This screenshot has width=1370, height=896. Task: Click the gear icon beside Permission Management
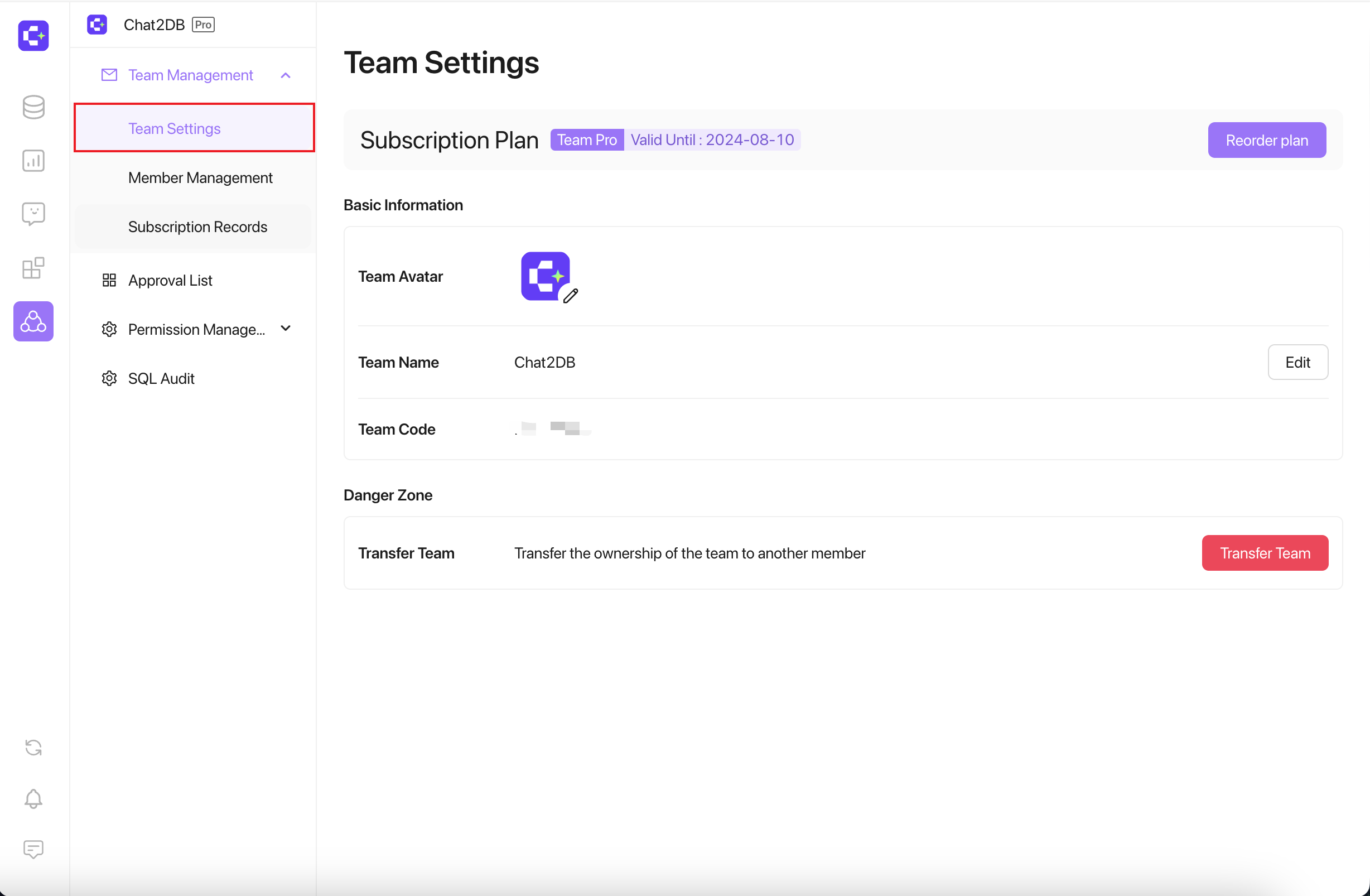109,329
